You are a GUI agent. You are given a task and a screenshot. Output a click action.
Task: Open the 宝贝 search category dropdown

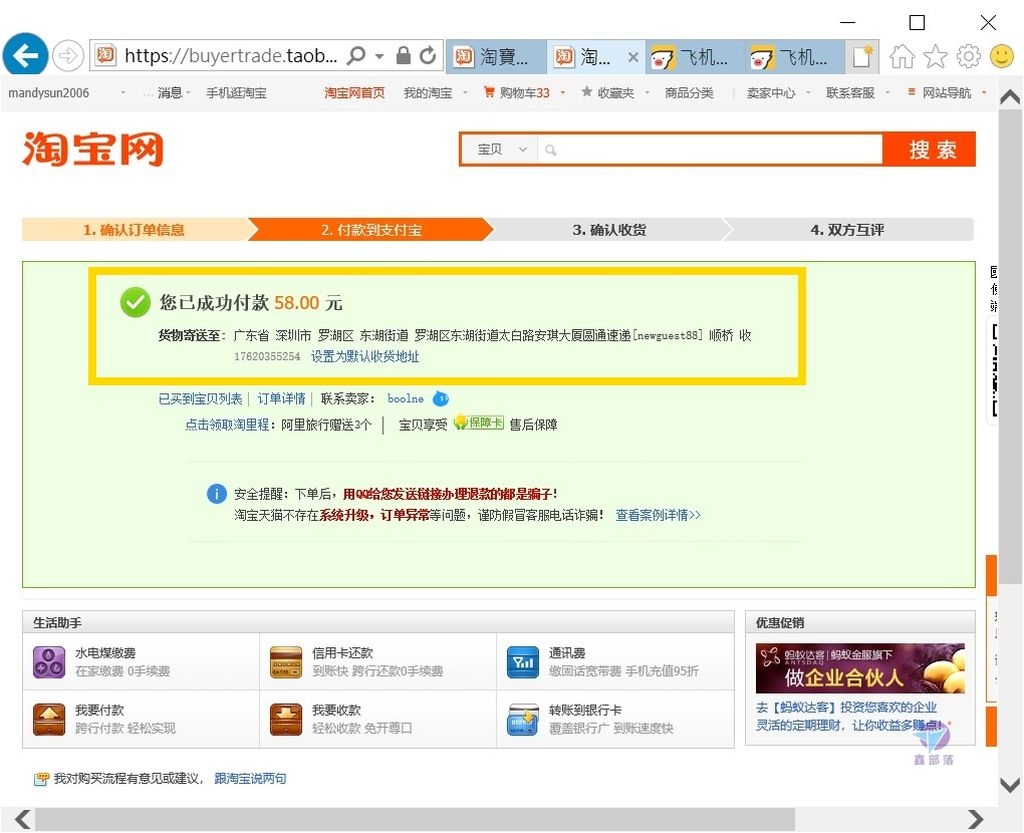click(x=501, y=149)
